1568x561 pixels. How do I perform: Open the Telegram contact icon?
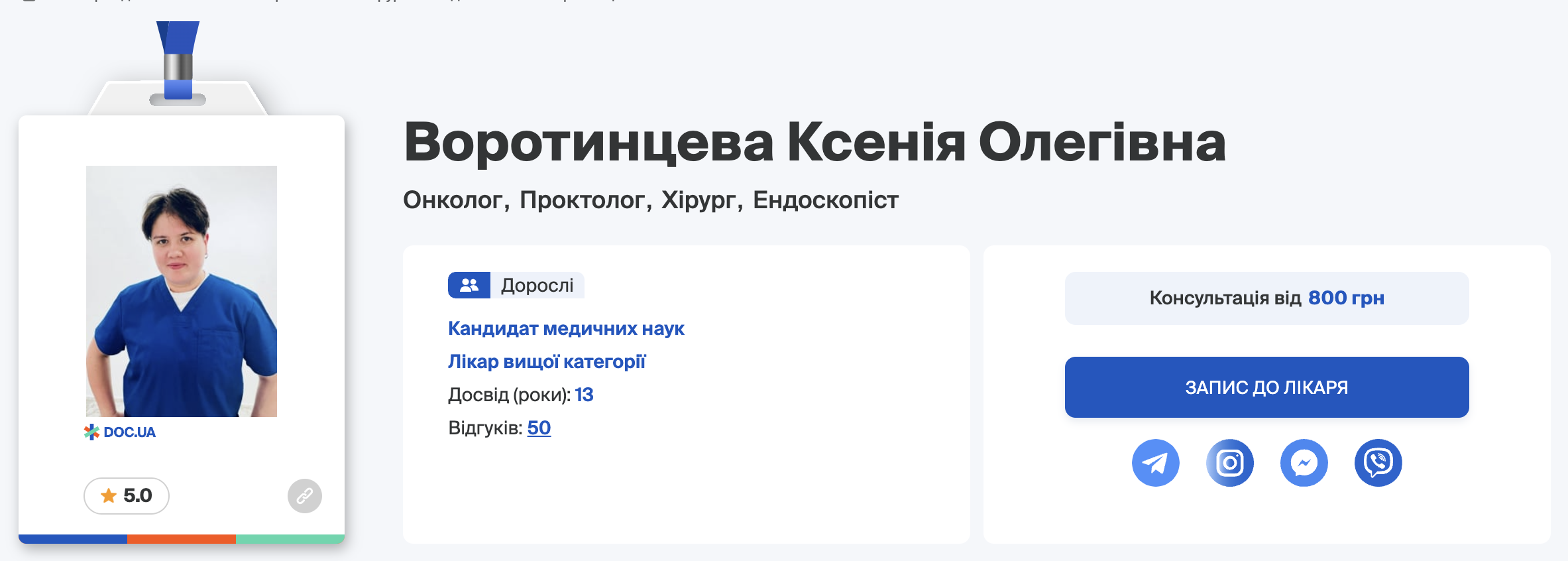point(1155,463)
